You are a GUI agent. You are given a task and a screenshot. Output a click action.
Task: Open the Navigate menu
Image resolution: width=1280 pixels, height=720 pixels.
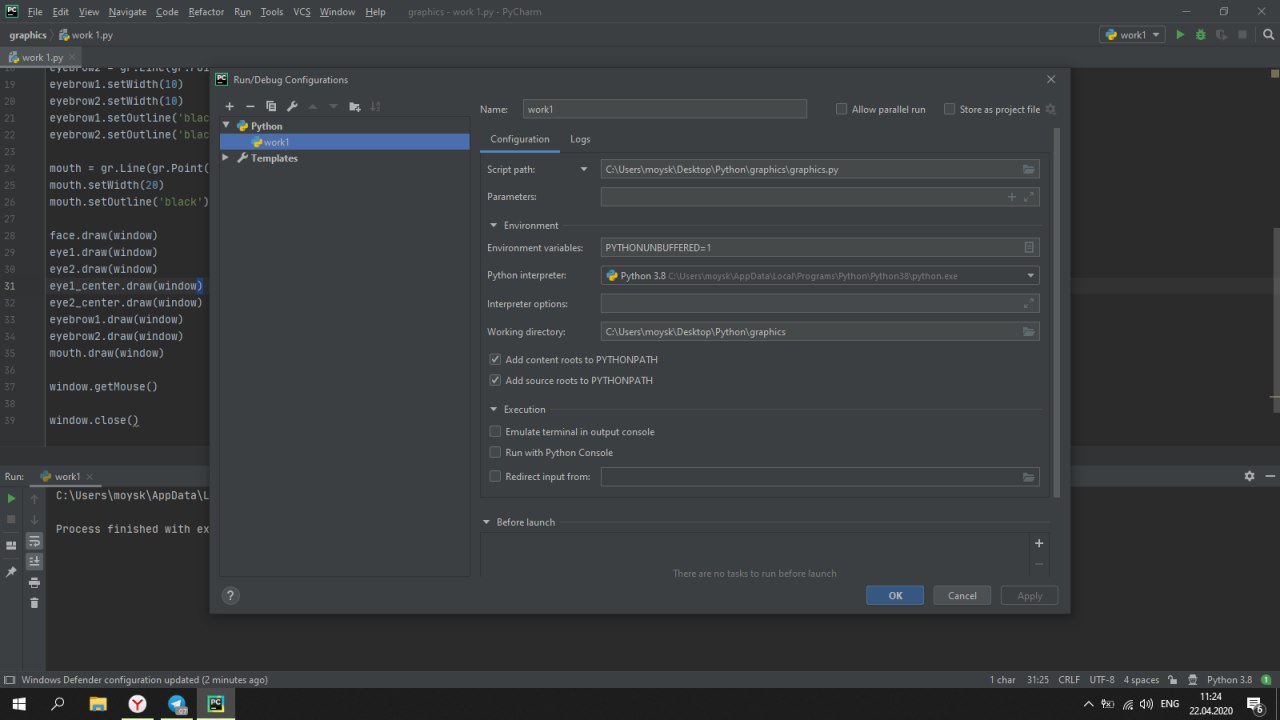click(x=127, y=12)
